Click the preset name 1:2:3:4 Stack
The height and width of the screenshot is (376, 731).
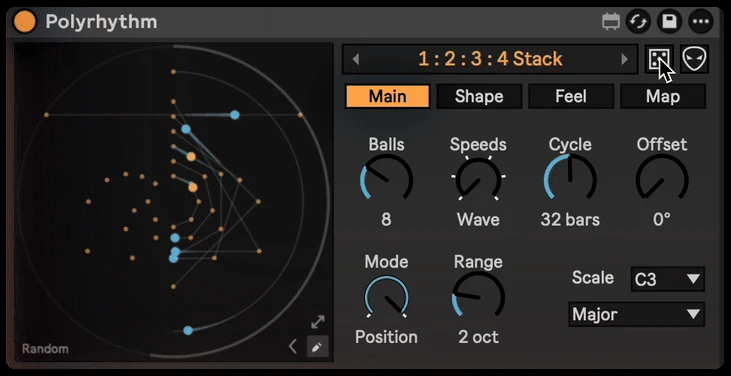coord(490,59)
